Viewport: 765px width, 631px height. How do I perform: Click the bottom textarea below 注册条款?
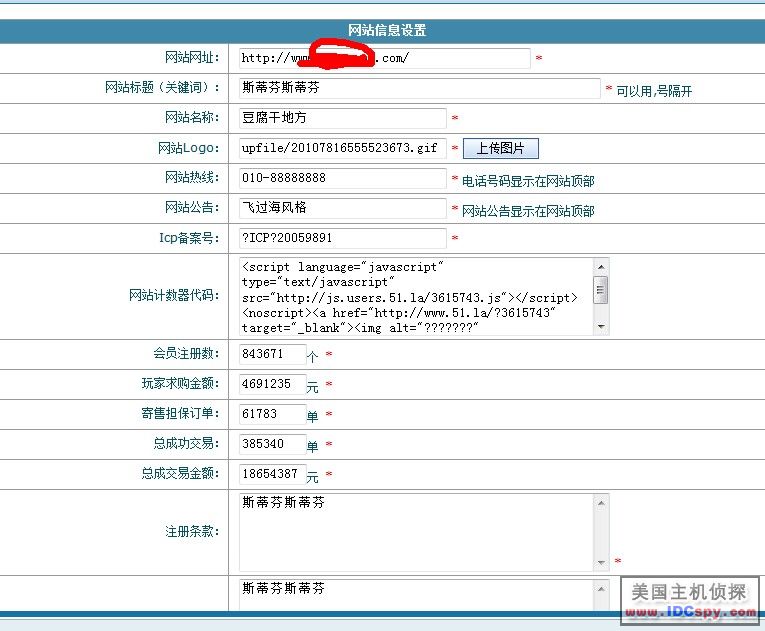(x=416, y=595)
